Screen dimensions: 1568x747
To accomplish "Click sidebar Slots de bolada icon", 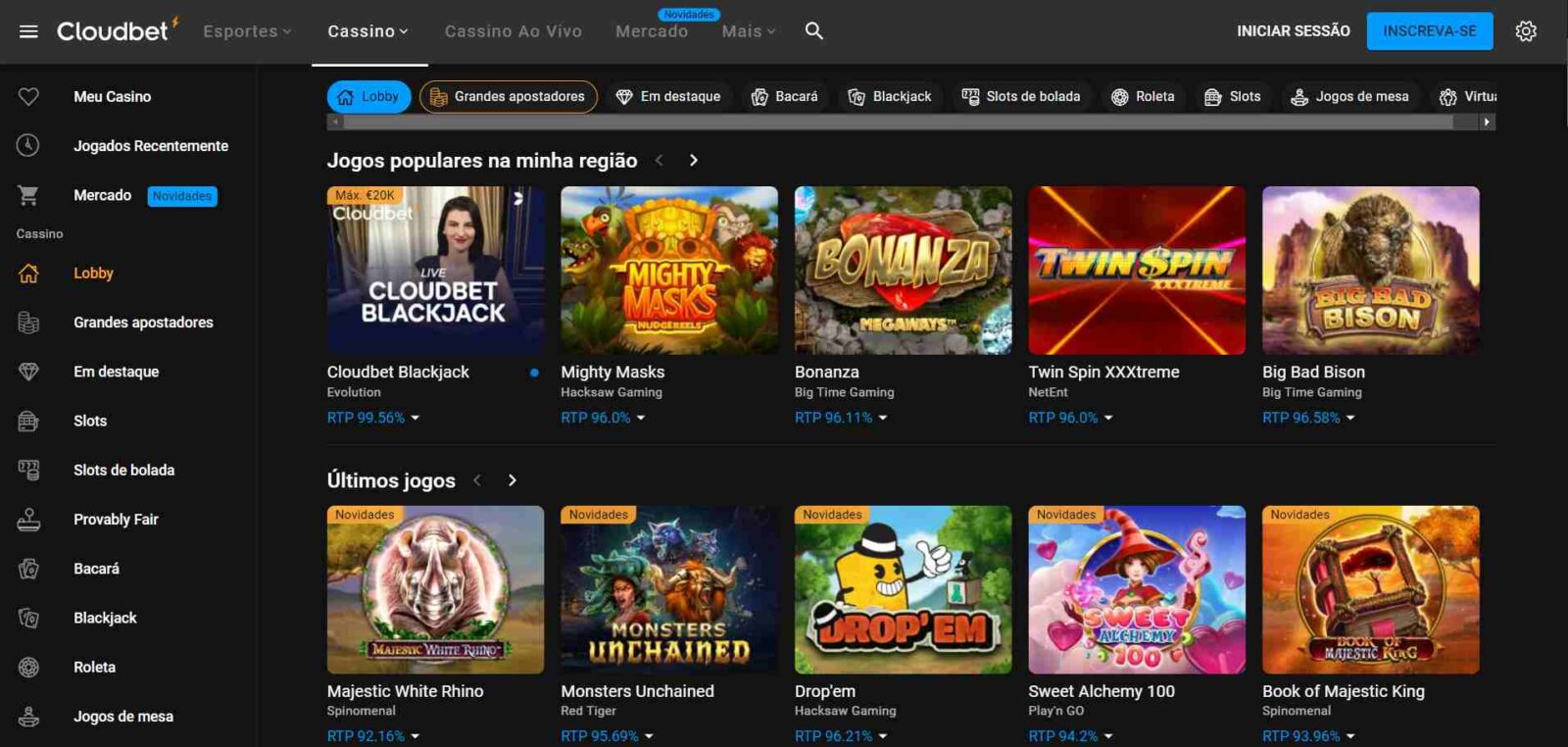I will (x=28, y=470).
